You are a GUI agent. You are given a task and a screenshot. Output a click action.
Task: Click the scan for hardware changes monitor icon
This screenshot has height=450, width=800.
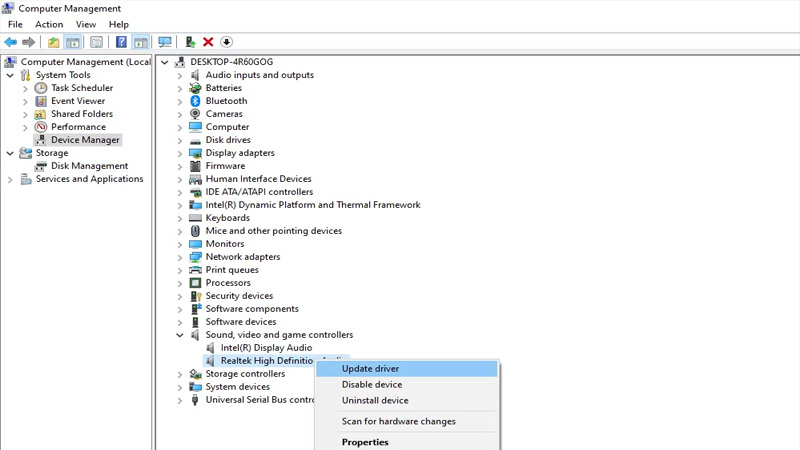164,42
